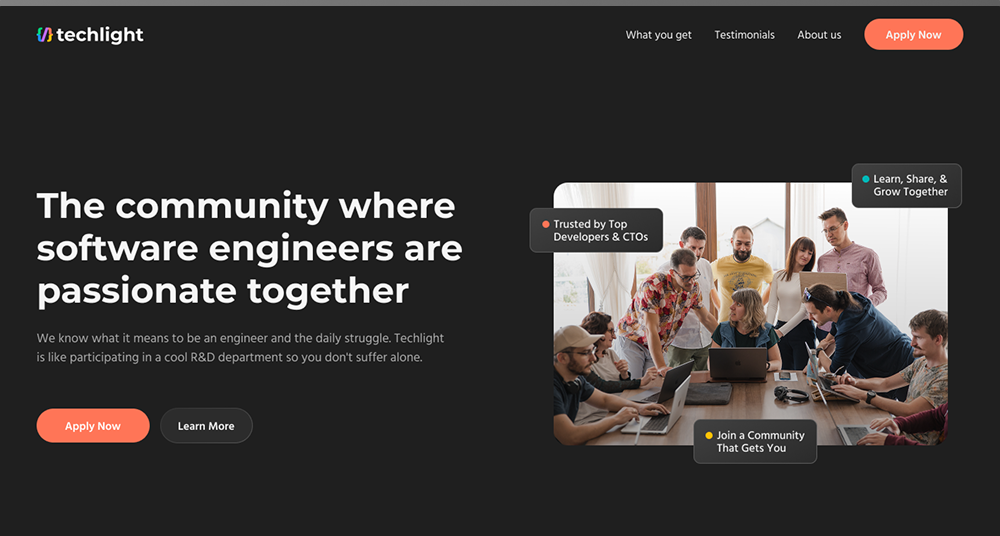Open the About us nav link
Viewport: 1000px width, 536px height.
coord(819,35)
